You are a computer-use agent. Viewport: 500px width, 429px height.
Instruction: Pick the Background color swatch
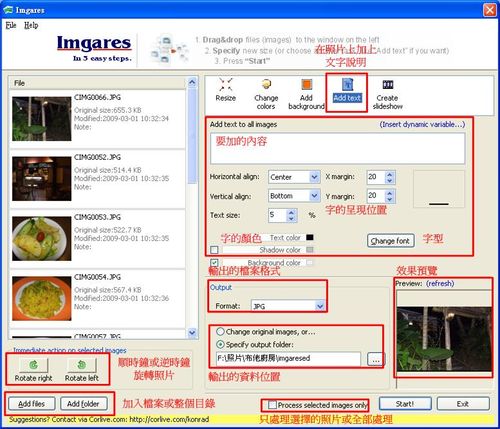click(310, 263)
